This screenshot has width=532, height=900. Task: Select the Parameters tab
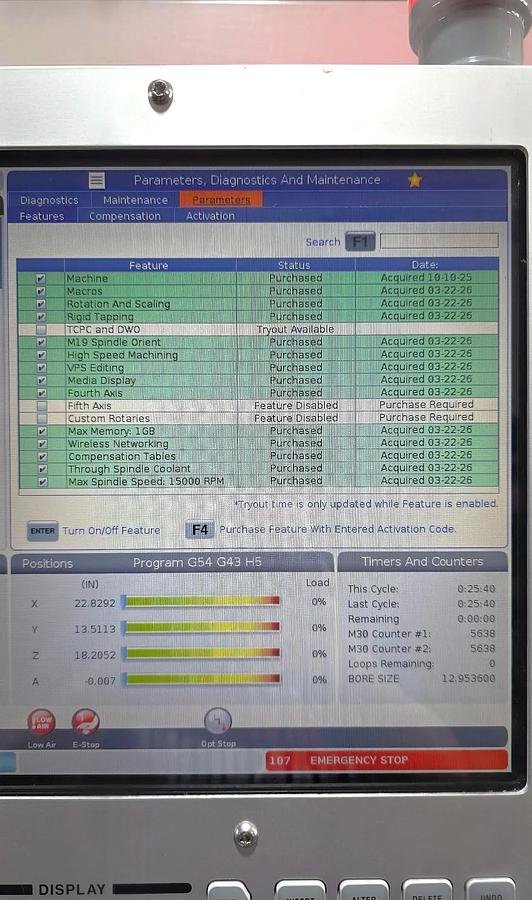coord(221,200)
